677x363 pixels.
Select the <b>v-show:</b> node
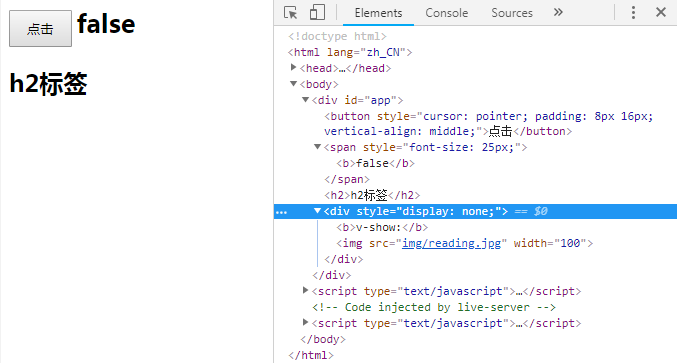tap(382, 227)
